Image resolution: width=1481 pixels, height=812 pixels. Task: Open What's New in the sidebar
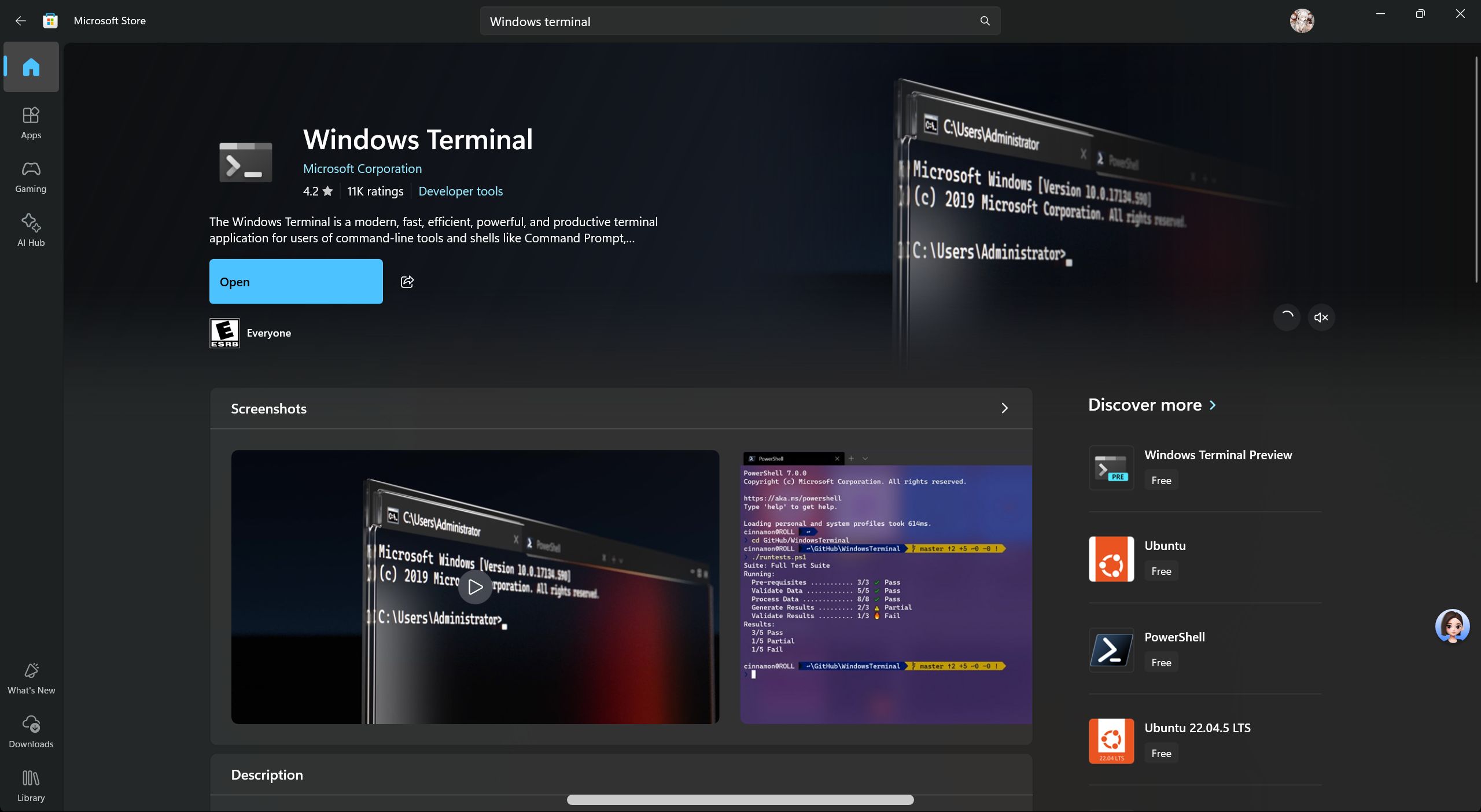(31, 678)
